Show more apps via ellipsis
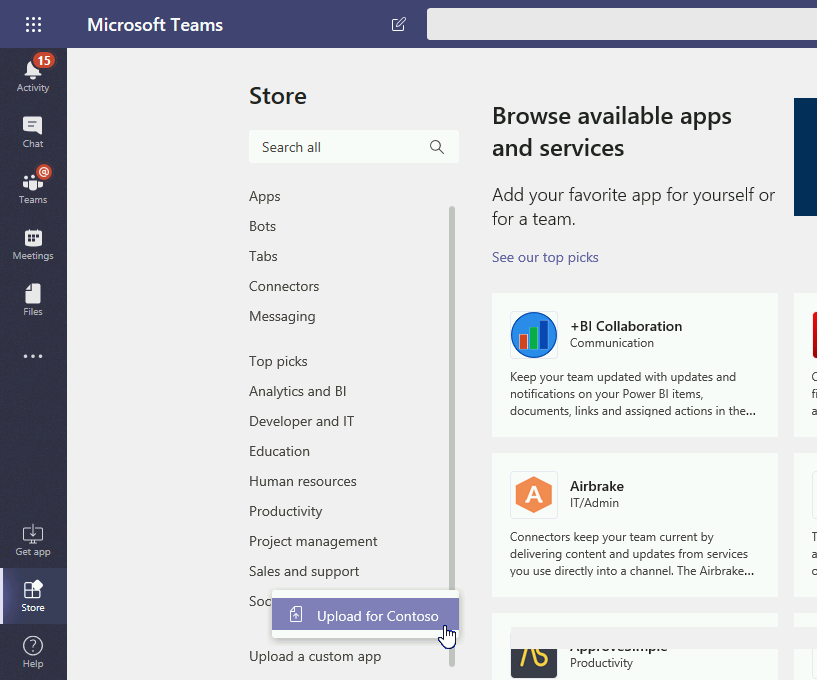Image resolution: width=817 pixels, height=680 pixels. click(x=33, y=356)
